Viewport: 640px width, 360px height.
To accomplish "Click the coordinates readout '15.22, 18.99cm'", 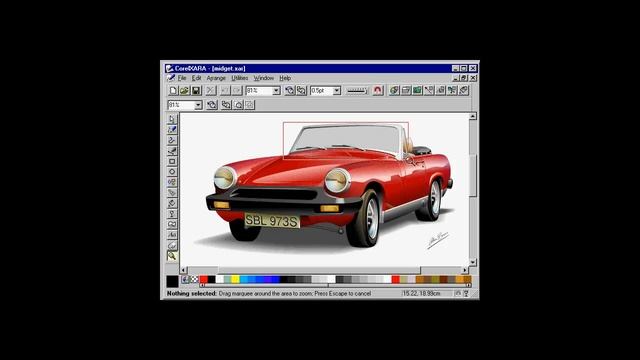I will [x=421, y=293].
